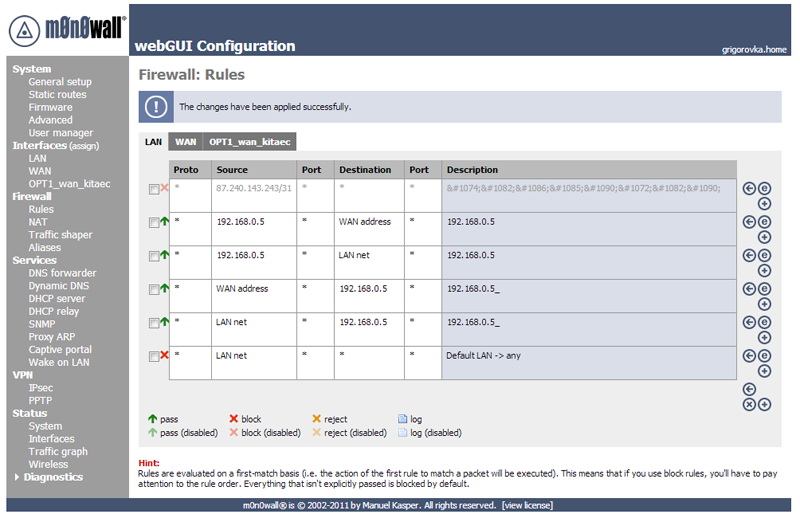
Task: Move selected rules before the 87.240.143.243/31 rule
Action: point(748,188)
